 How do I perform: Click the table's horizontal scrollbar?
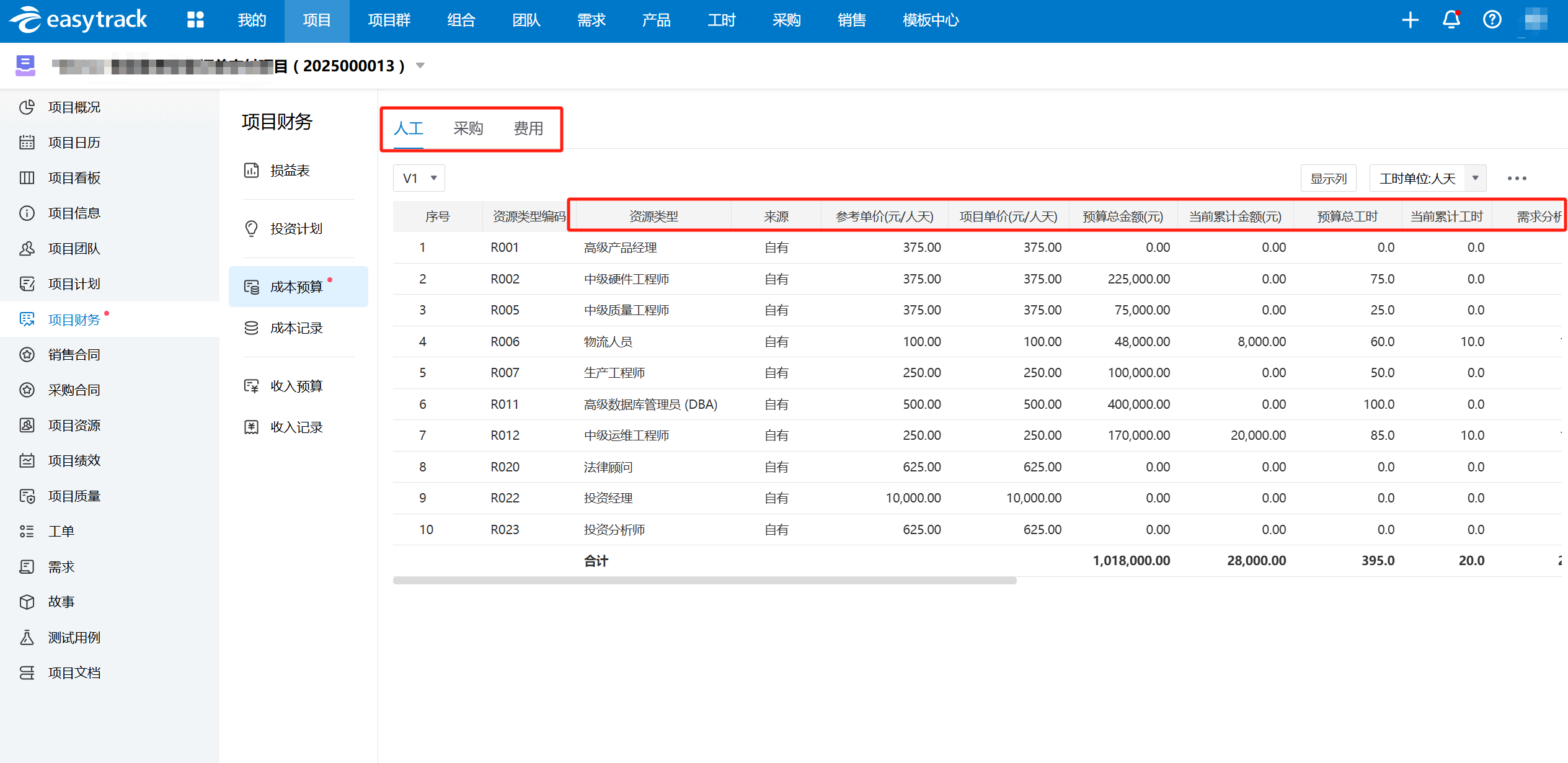click(704, 581)
